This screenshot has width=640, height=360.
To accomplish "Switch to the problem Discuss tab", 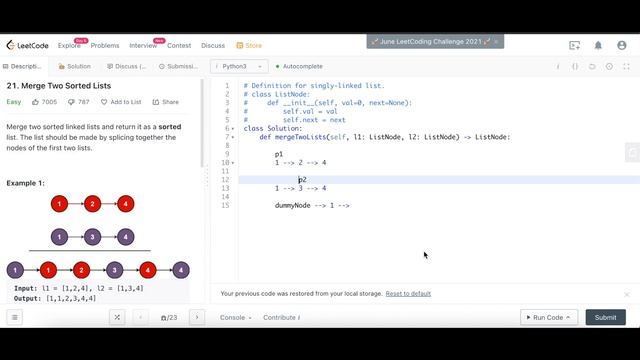I will (126, 66).
